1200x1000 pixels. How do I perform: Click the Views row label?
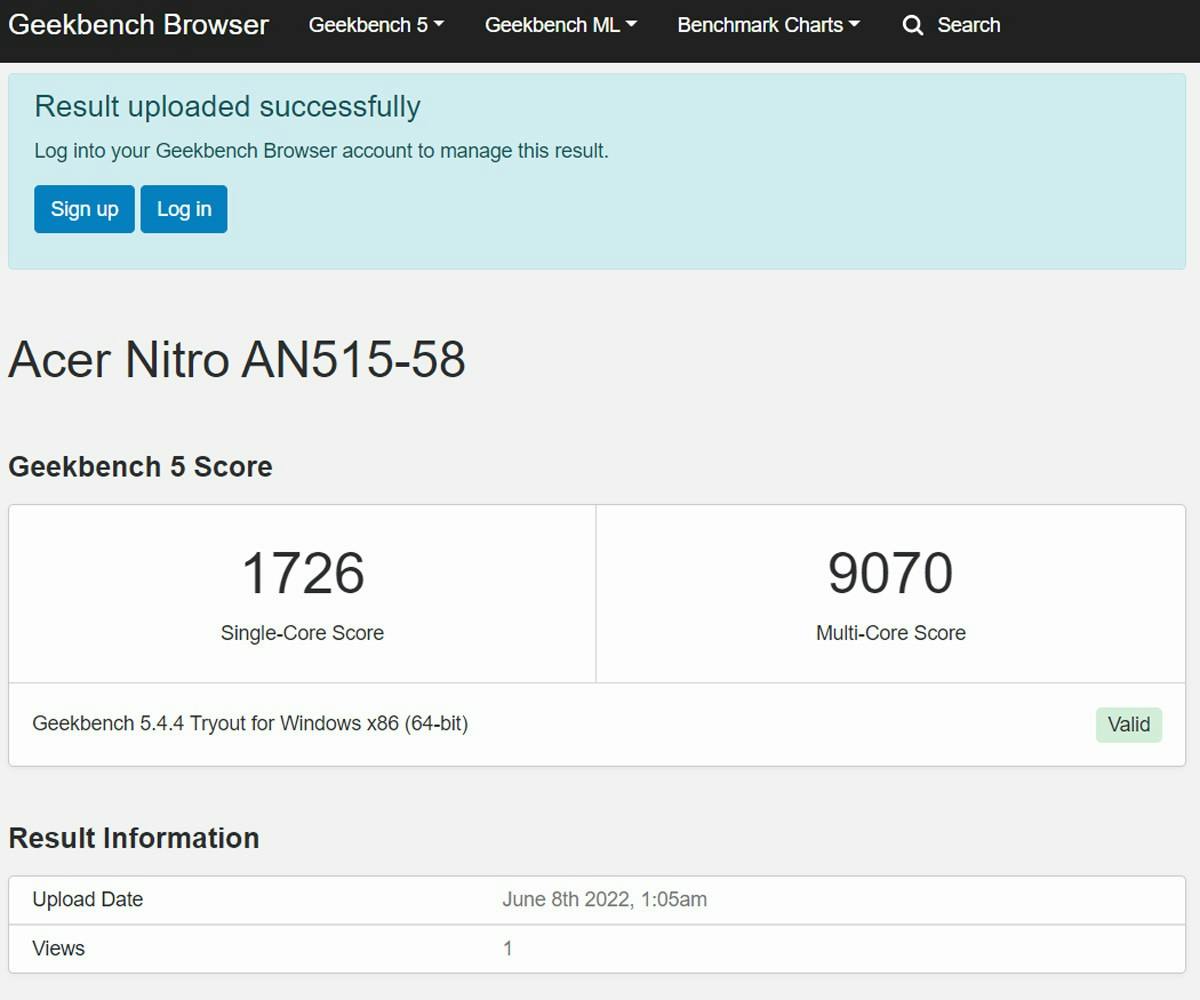pyautogui.click(x=58, y=948)
